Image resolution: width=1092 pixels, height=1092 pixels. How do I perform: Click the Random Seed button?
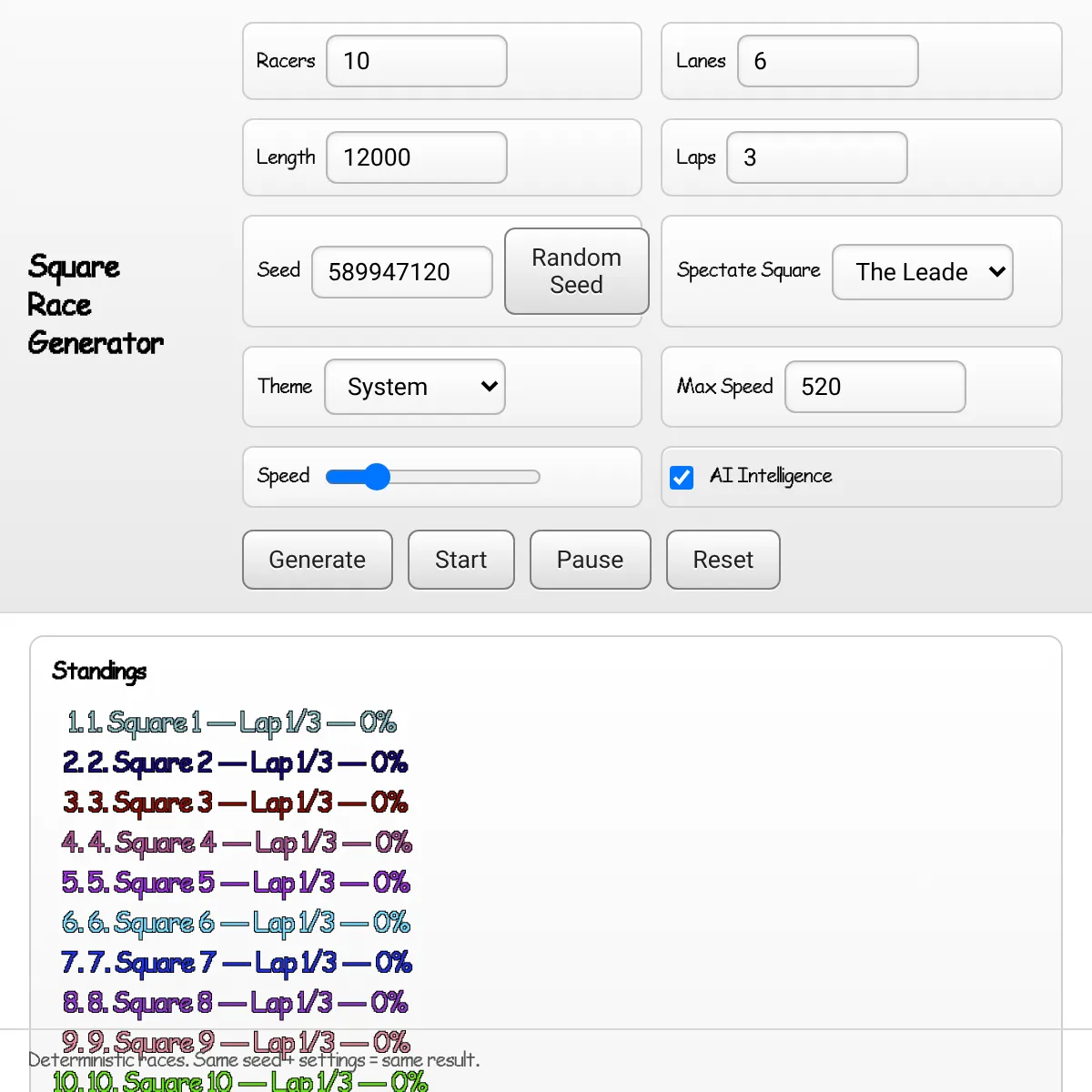(576, 271)
